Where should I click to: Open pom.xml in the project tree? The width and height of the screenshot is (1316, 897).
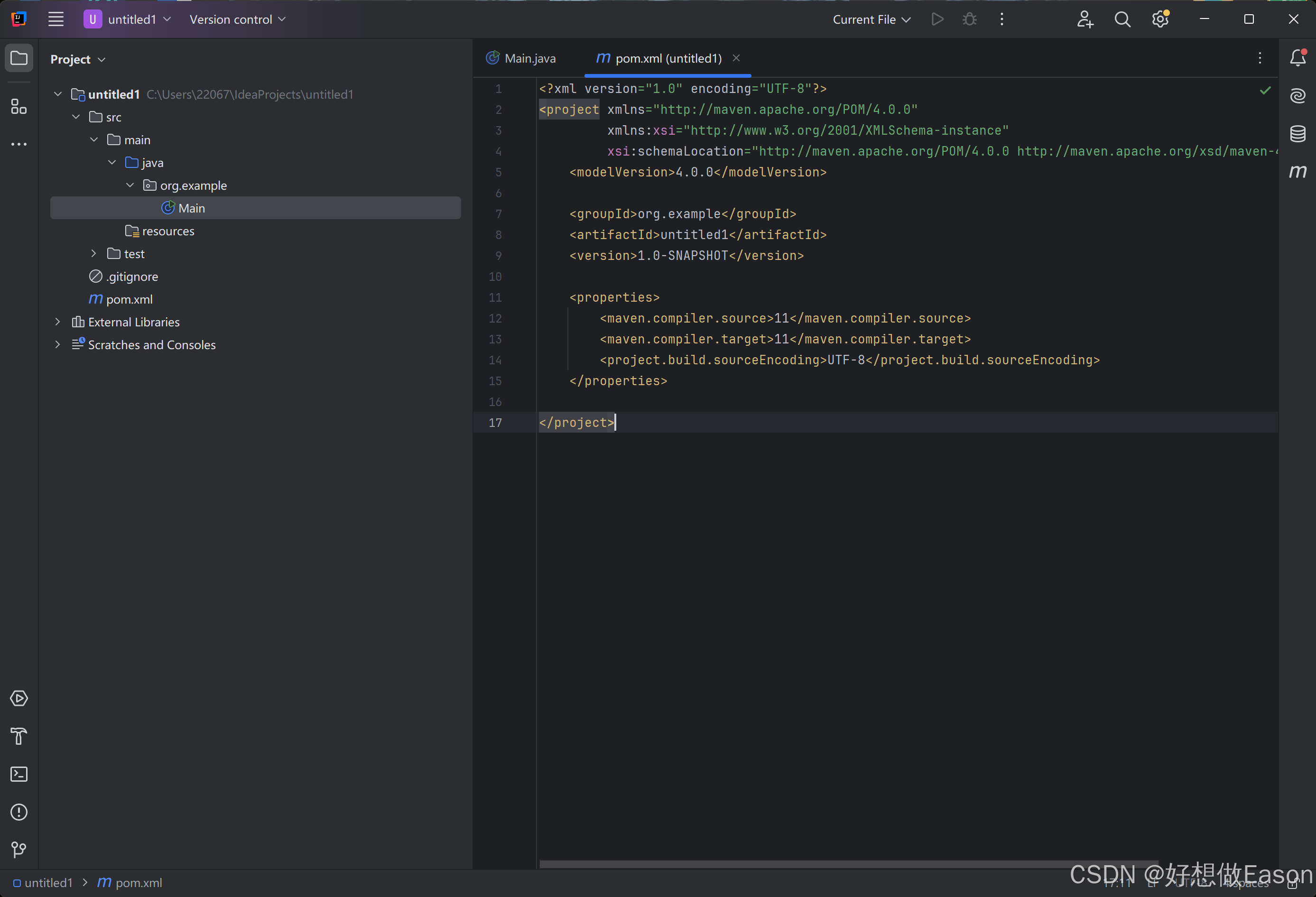click(x=129, y=299)
